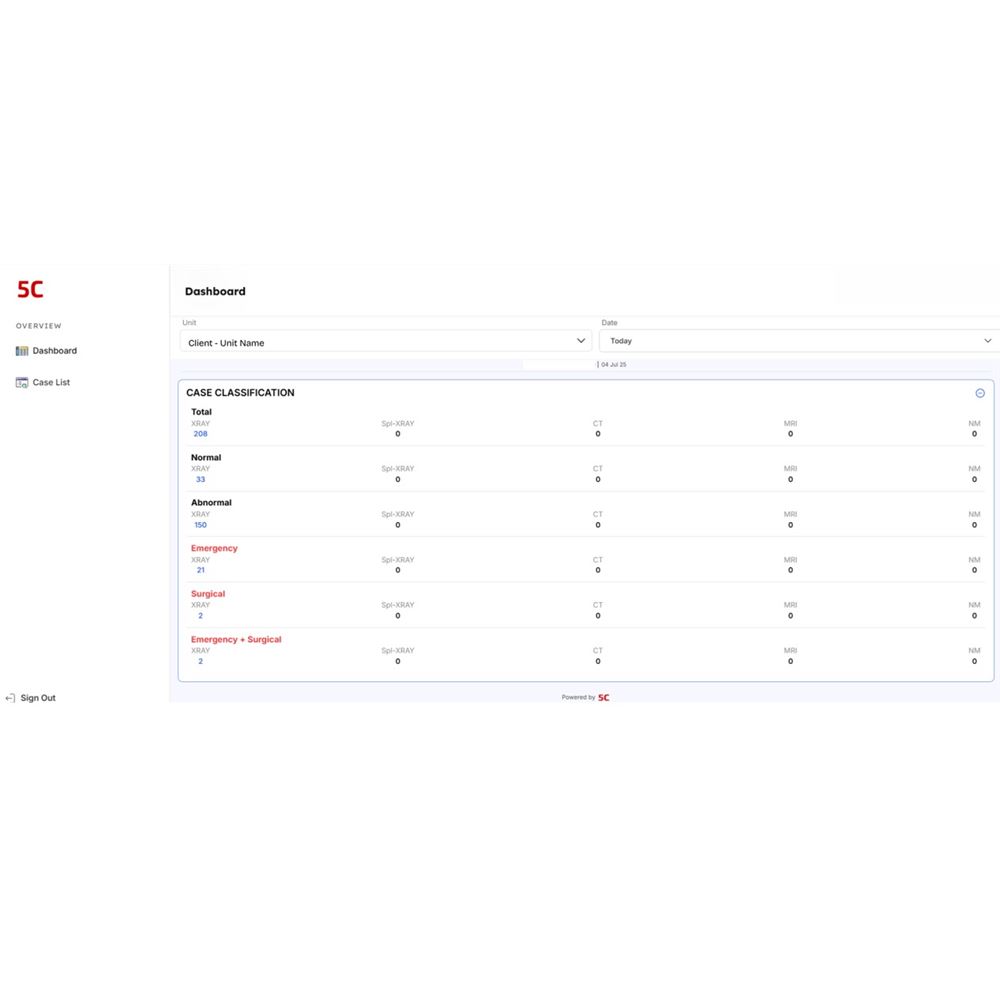
Task: Click the Sign Out arrow icon
Action: [10, 698]
